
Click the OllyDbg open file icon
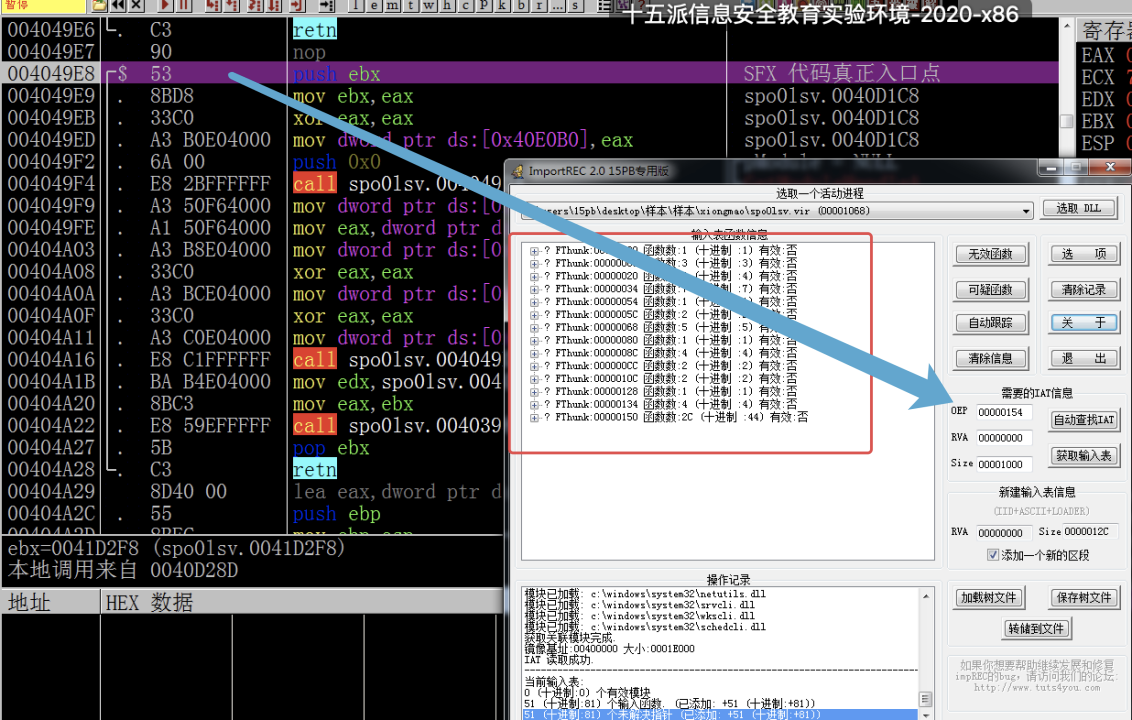tap(99, 5)
